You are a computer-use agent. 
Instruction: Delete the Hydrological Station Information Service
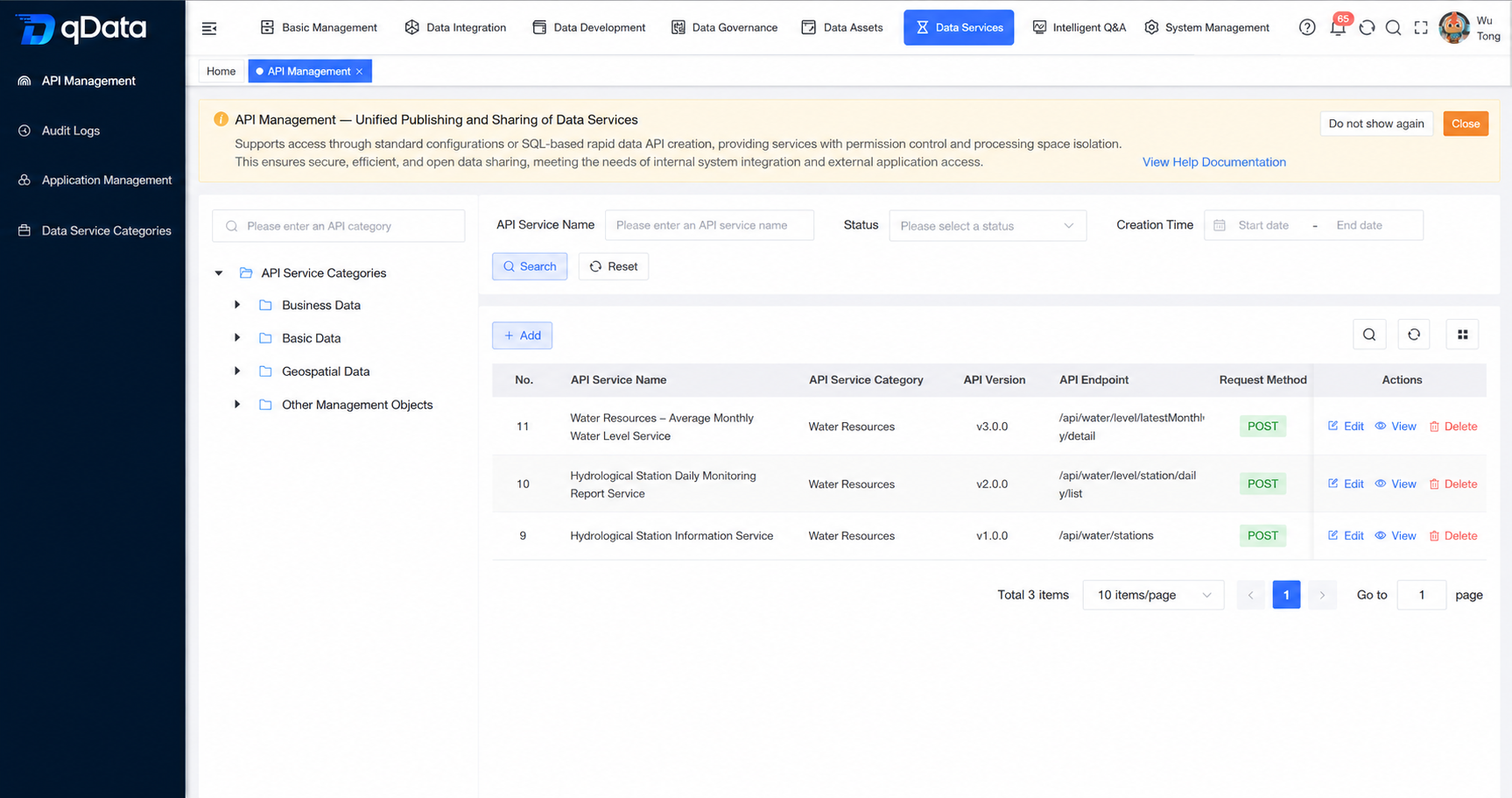click(x=1453, y=535)
